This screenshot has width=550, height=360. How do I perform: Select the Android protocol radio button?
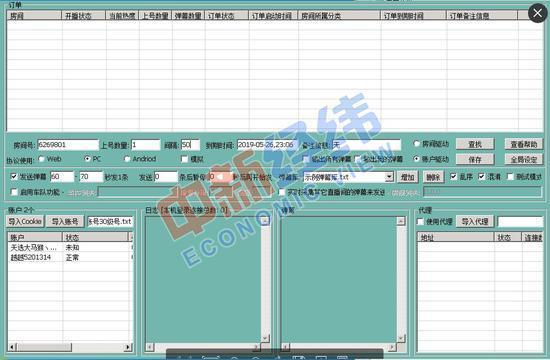point(127,159)
